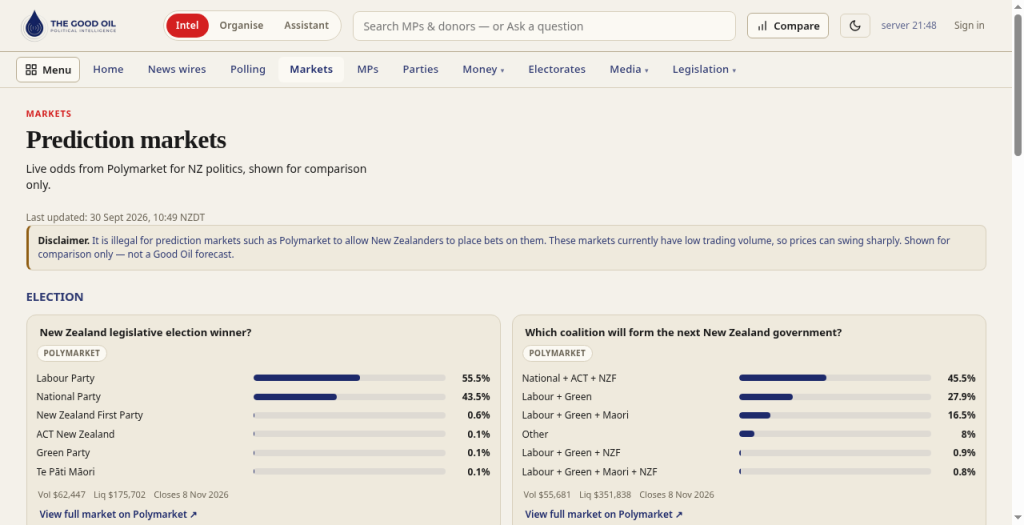Click the 'Labour + Green + Maori' label

(575, 415)
